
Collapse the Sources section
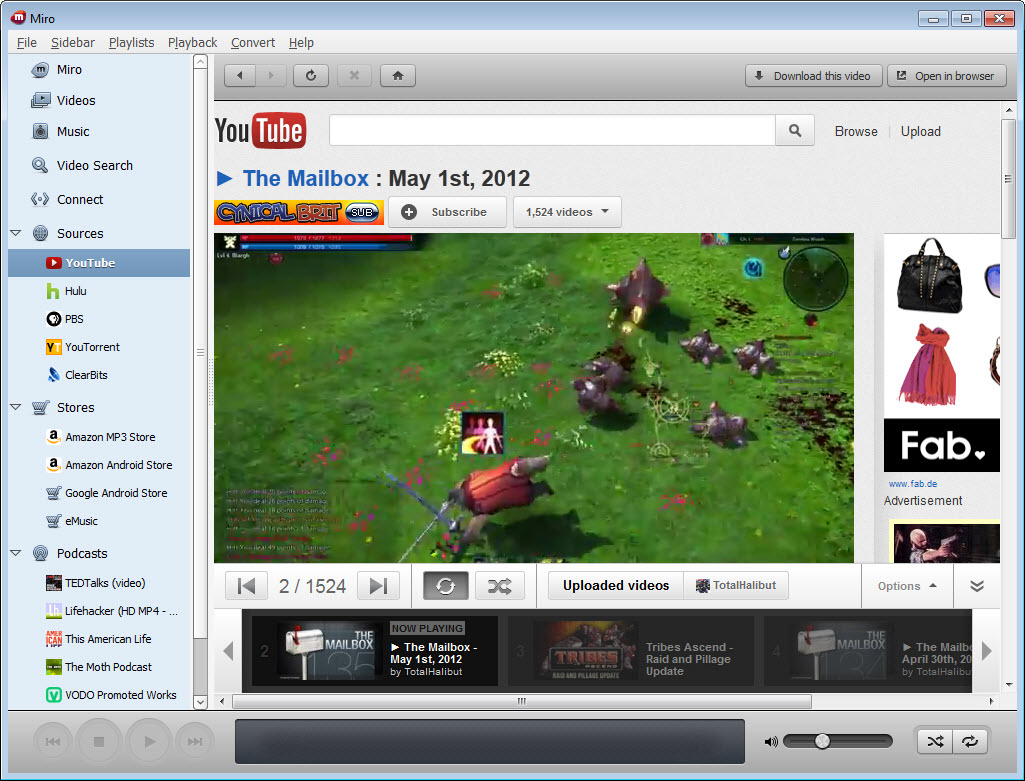pyautogui.click(x=16, y=233)
